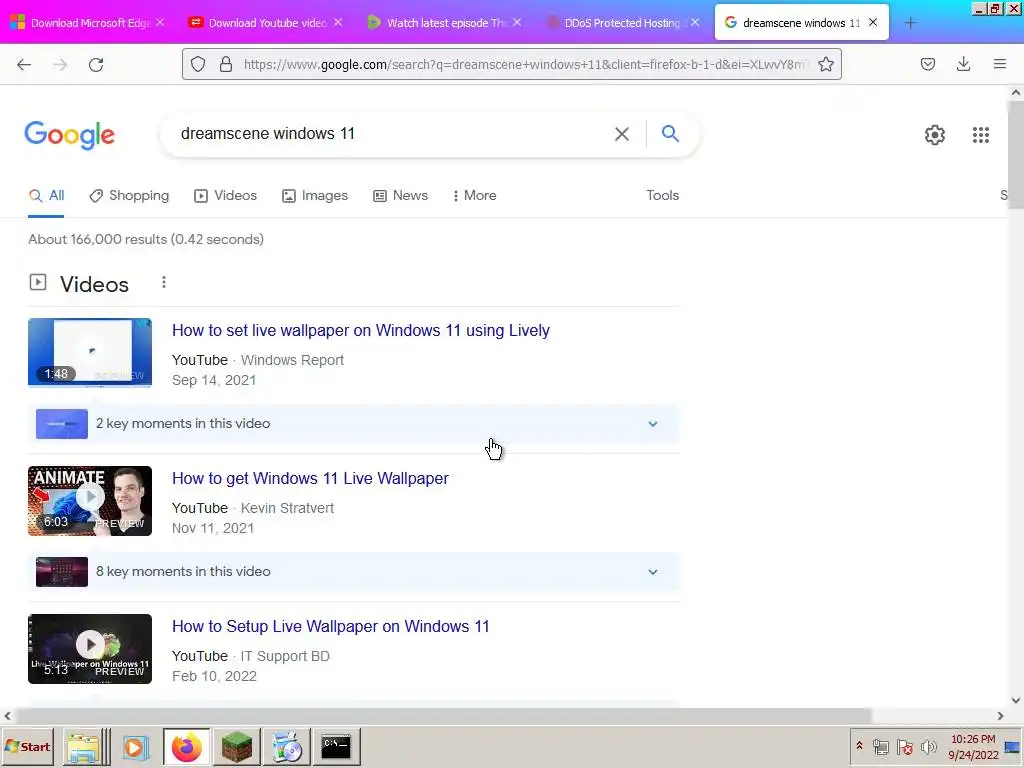Open the Windows Start menu

(x=27, y=747)
